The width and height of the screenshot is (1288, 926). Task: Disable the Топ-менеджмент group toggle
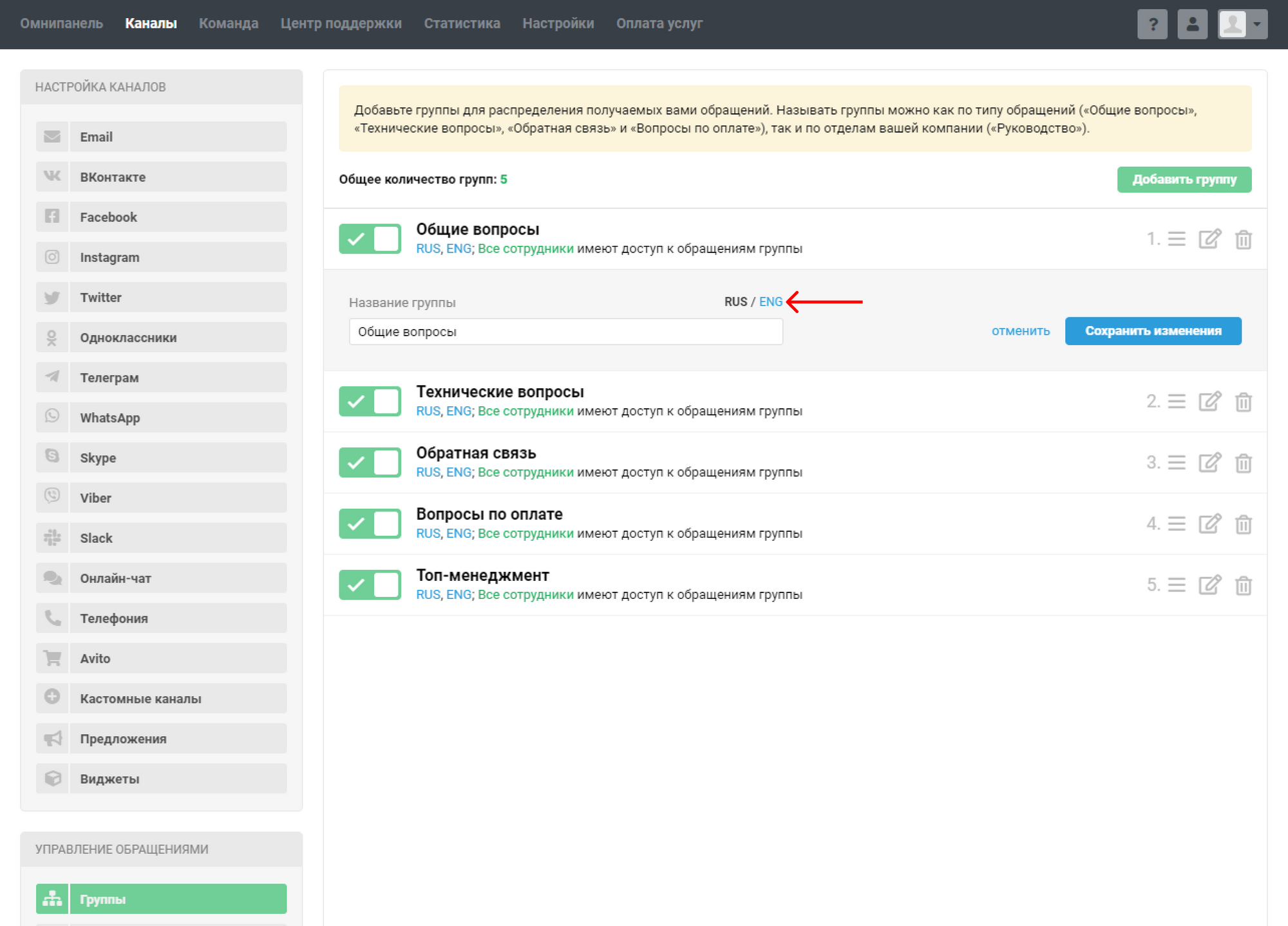[370, 585]
